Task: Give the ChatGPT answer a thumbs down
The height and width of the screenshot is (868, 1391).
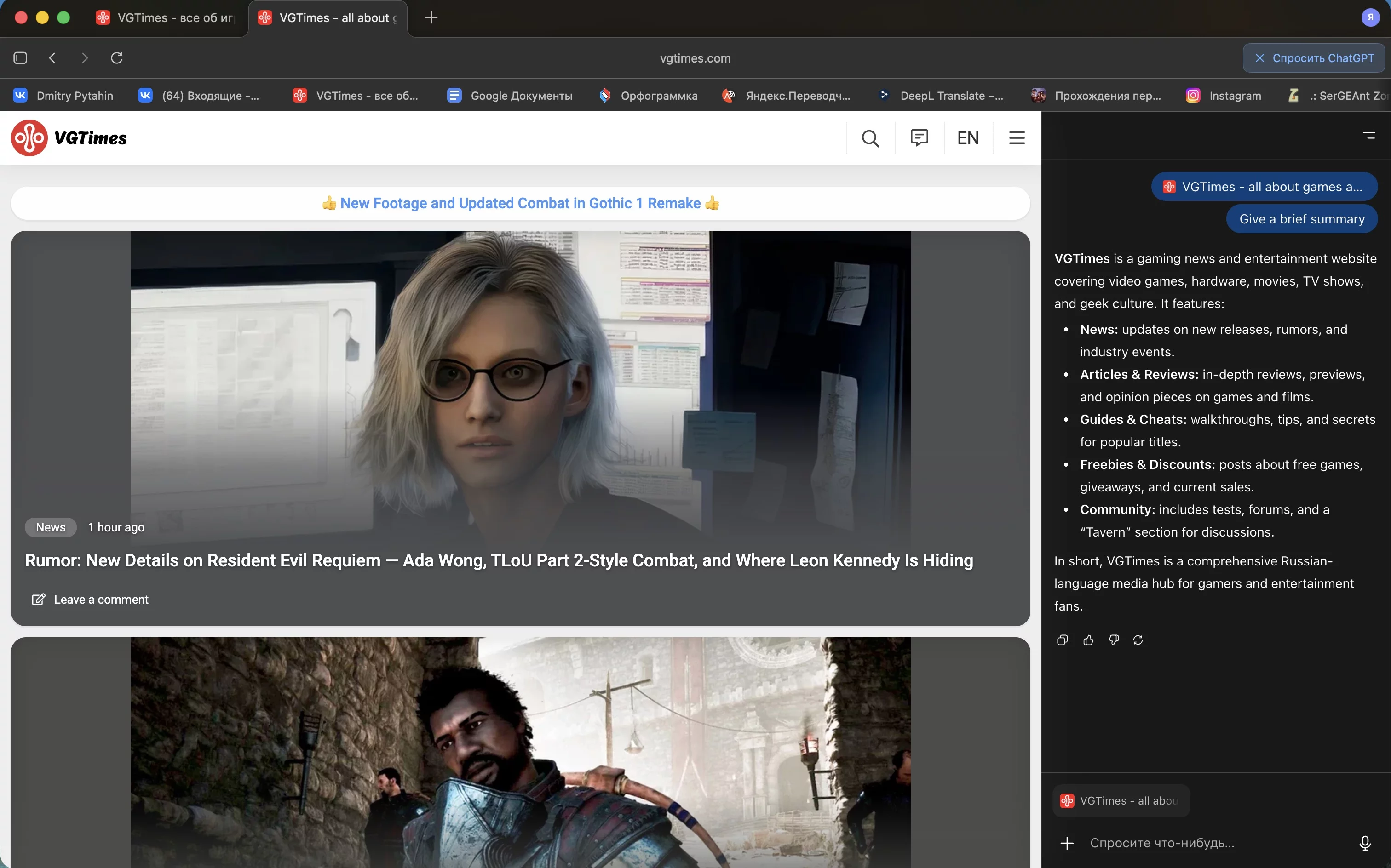Action: coord(1114,640)
